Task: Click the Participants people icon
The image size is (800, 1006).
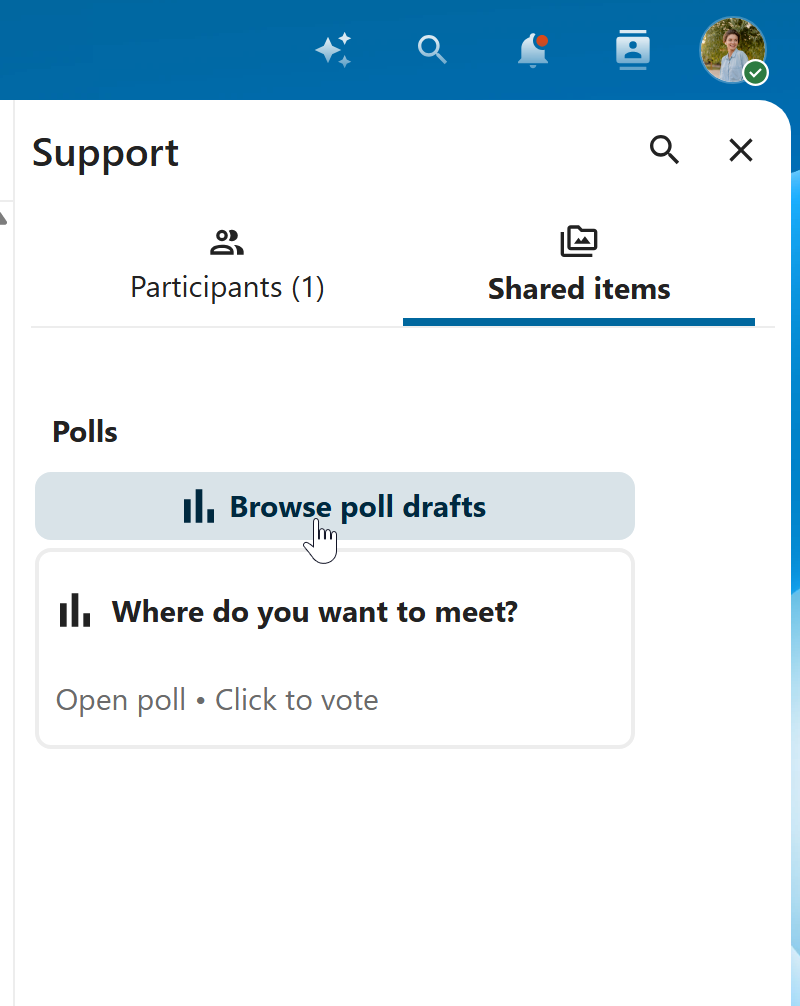Action: (227, 242)
